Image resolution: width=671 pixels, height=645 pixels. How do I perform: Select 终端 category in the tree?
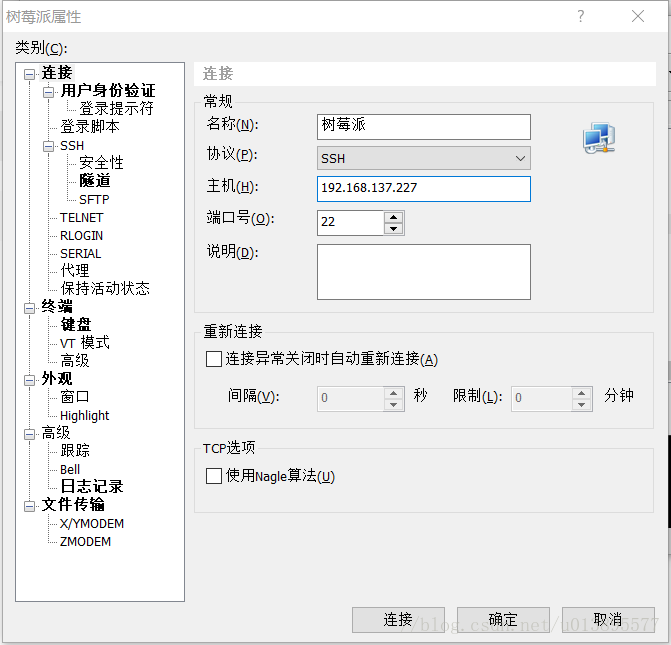tap(57, 306)
